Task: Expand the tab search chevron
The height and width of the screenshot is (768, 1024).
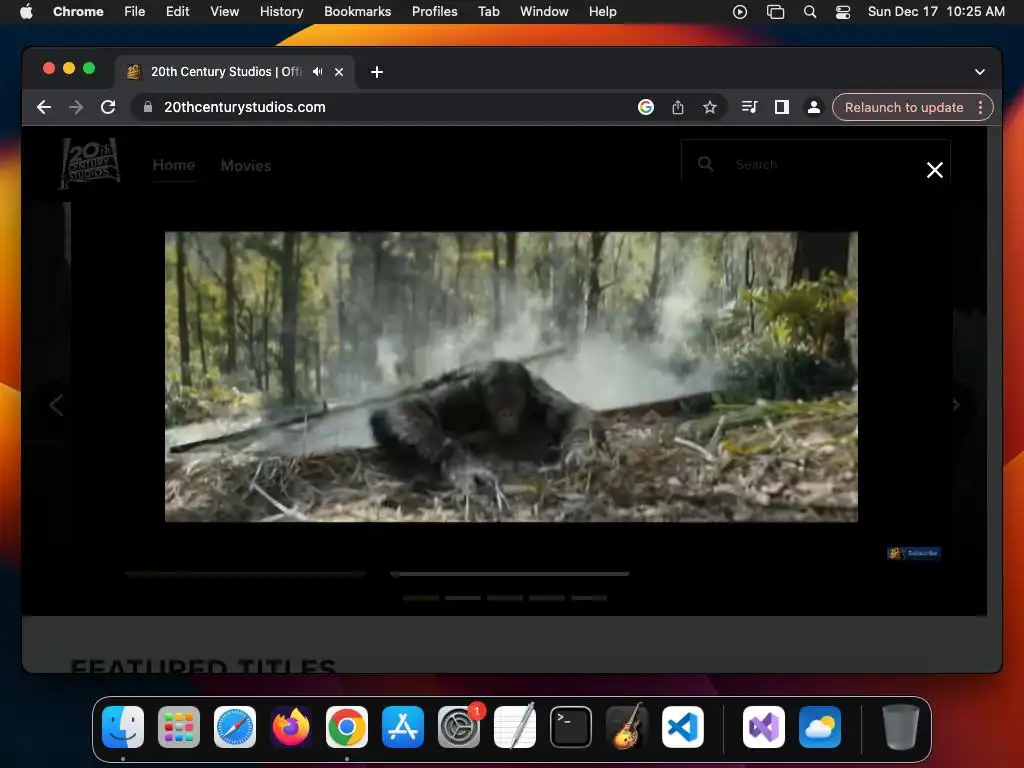Action: [x=980, y=72]
